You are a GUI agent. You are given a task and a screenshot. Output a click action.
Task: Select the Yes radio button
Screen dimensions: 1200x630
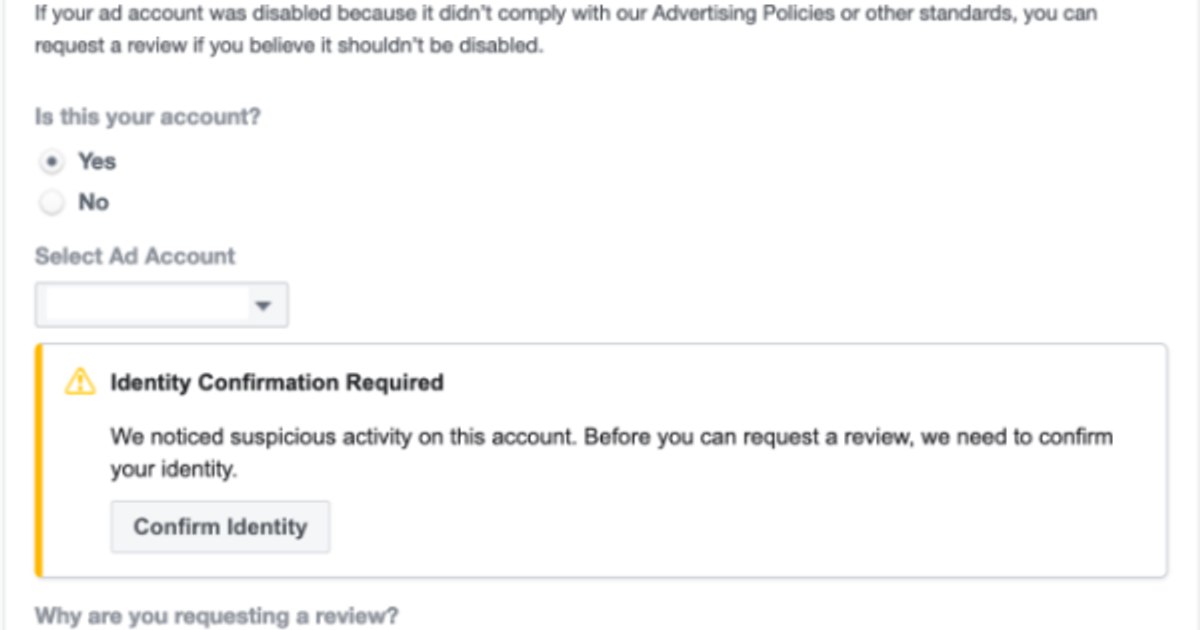tap(53, 161)
